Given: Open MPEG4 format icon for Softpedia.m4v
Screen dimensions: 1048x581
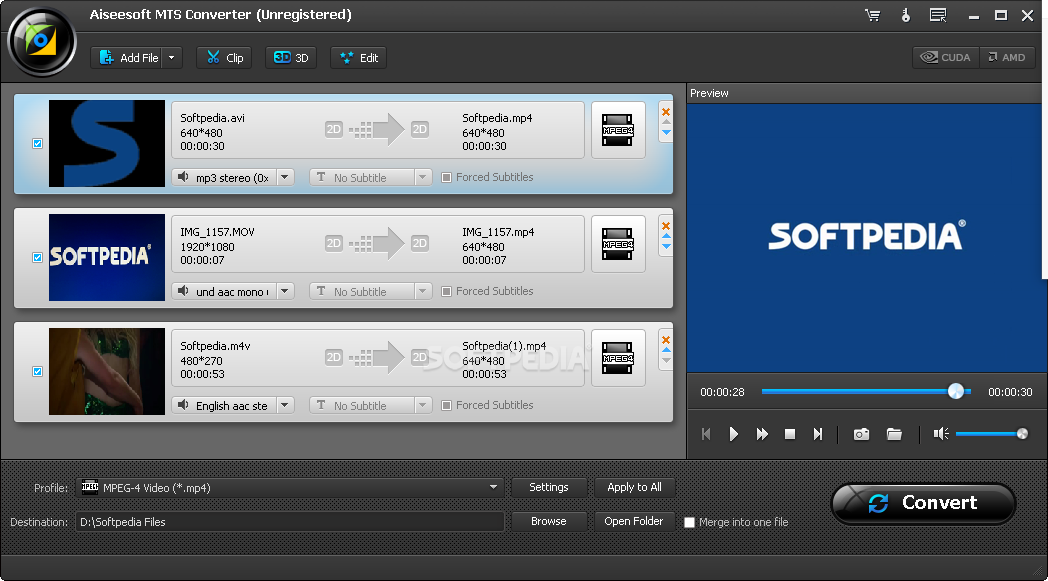Looking at the screenshot, I should pos(618,358).
